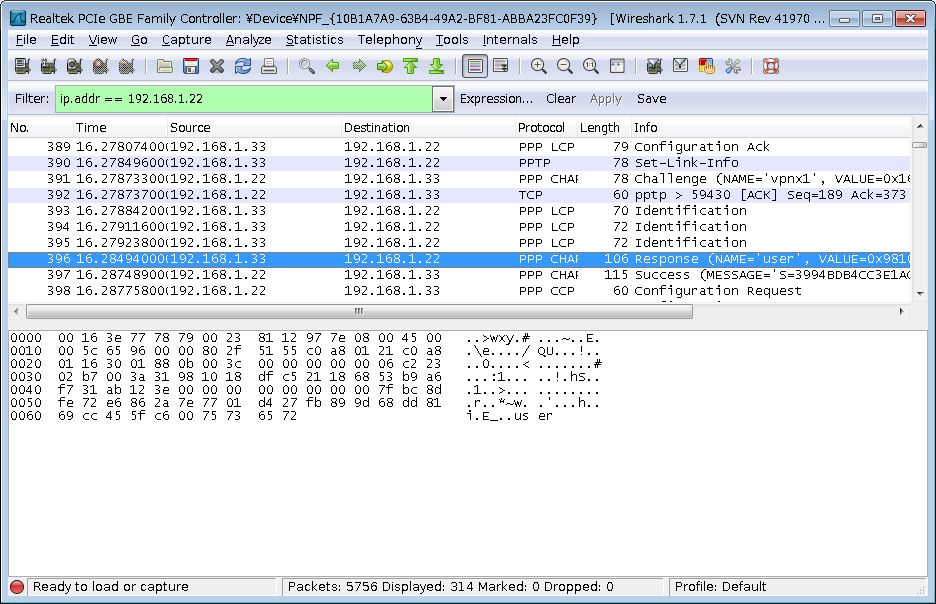This screenshot has width=936, height=604.
Task: Open the Help menu
Action: pyautogui.click(x=565, y=40)
